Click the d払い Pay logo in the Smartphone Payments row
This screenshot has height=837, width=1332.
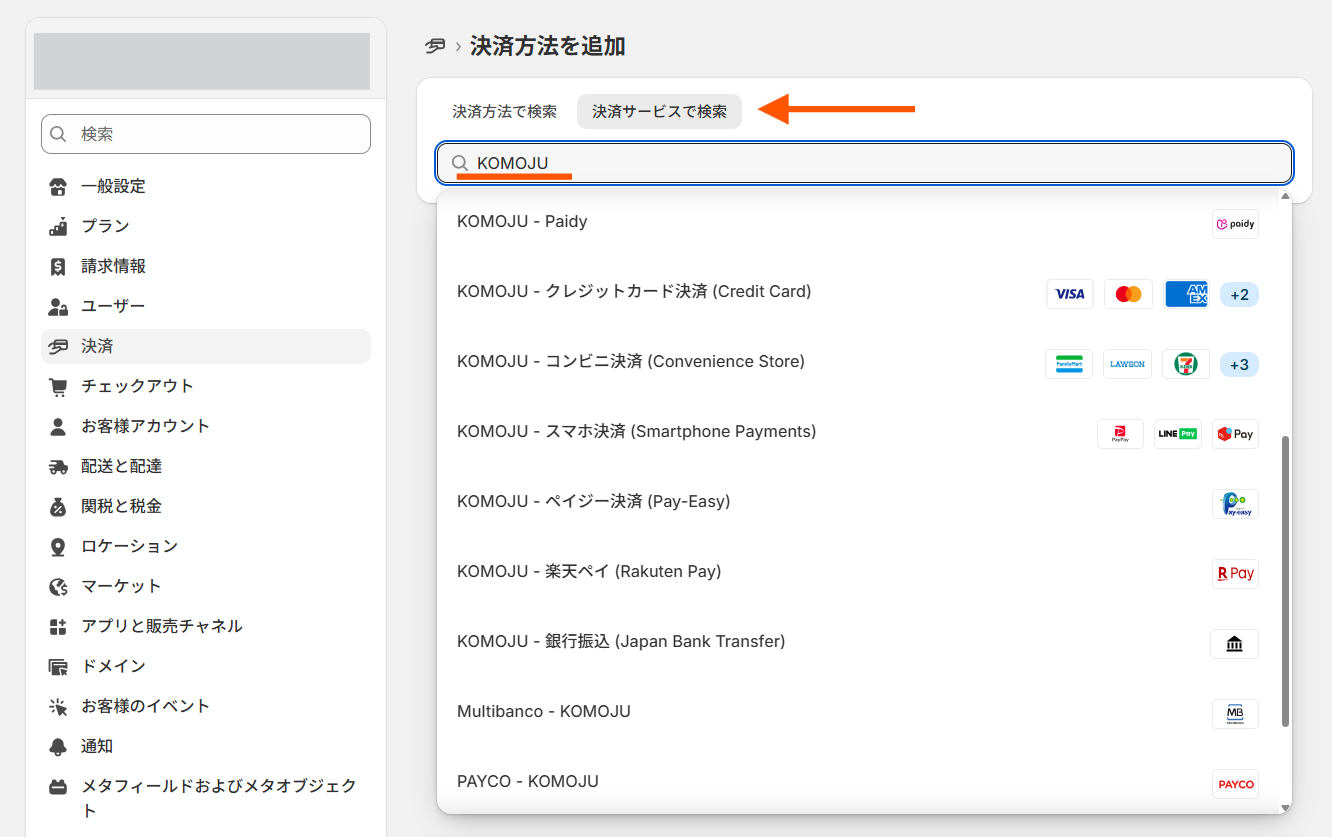click(1235, 434)
